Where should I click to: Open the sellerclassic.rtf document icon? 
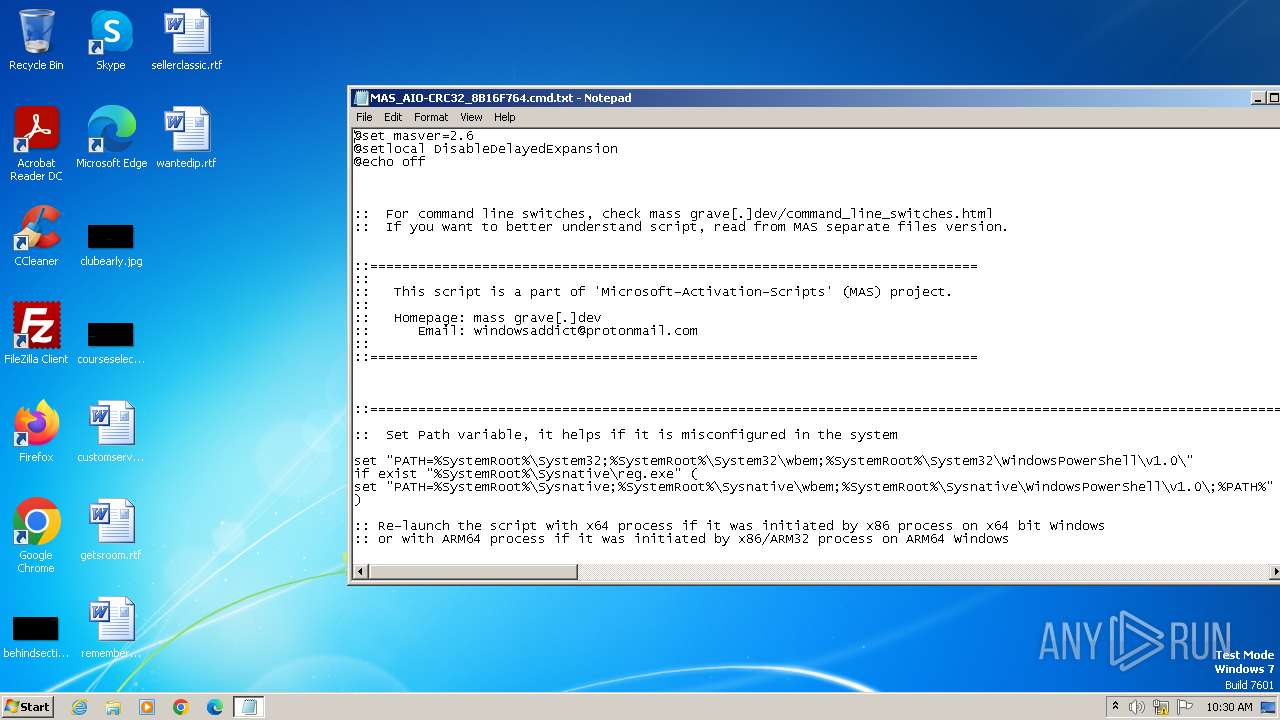click(x=187, y=40)
